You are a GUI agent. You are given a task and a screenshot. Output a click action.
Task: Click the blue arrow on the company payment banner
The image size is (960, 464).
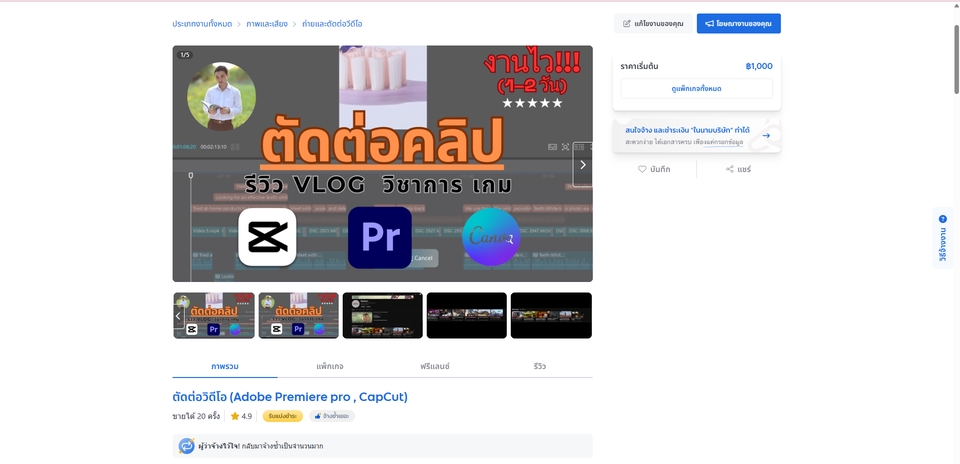766,135
